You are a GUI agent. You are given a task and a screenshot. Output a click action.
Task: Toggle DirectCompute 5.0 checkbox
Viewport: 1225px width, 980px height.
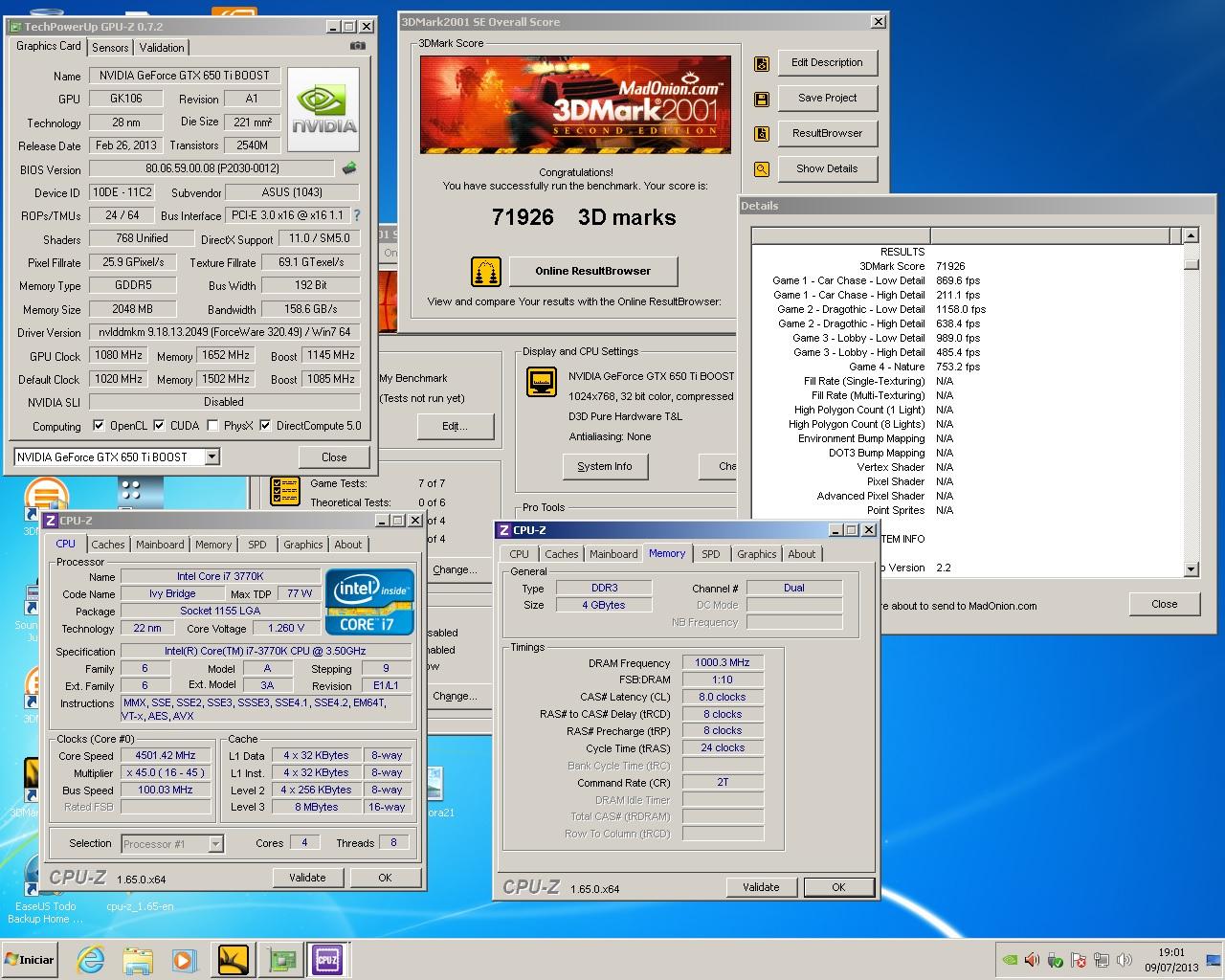265,426
